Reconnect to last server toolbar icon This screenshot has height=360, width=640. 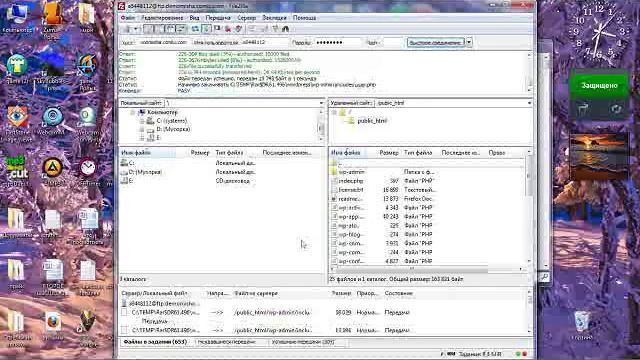click(x=239, y=29)
